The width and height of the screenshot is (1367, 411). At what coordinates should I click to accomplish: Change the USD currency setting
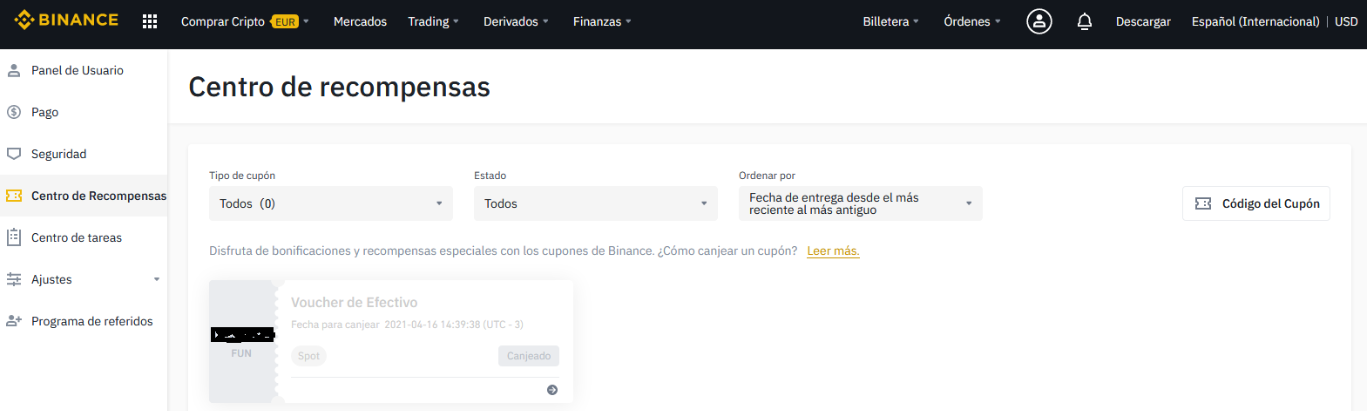(x=1346, y=21)
